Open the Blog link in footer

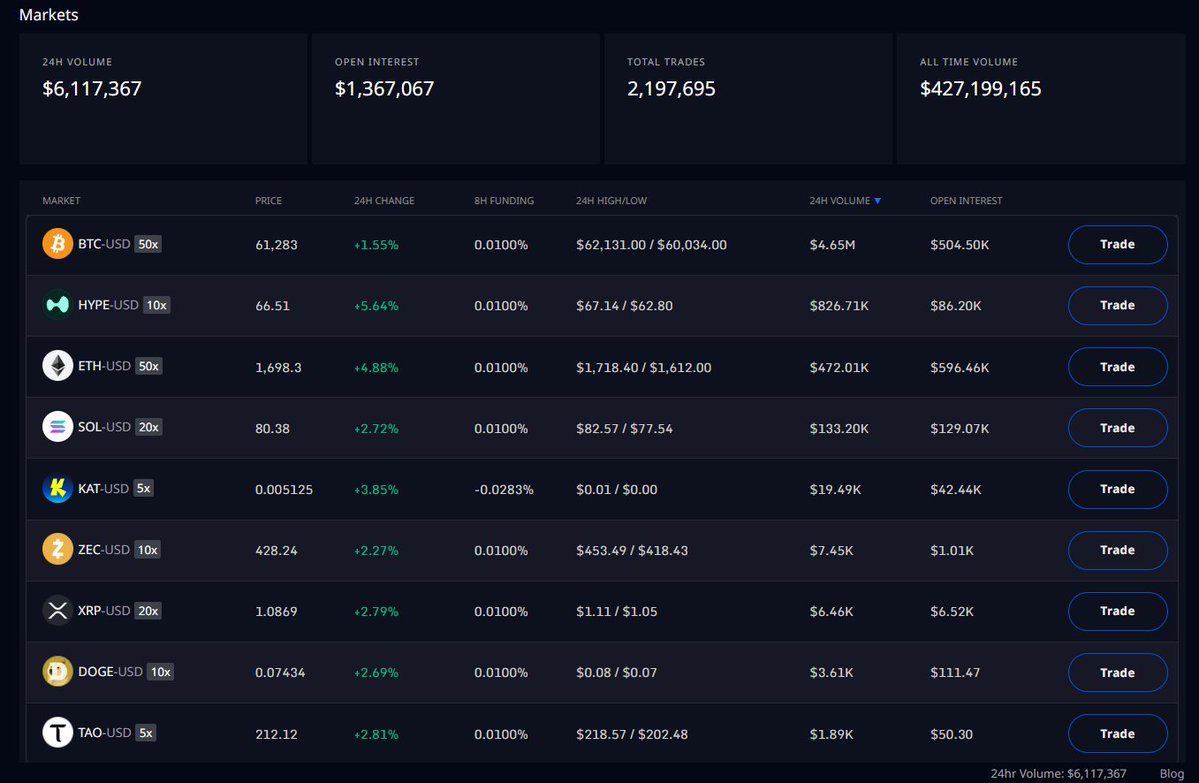click(x=1171, y=774)
